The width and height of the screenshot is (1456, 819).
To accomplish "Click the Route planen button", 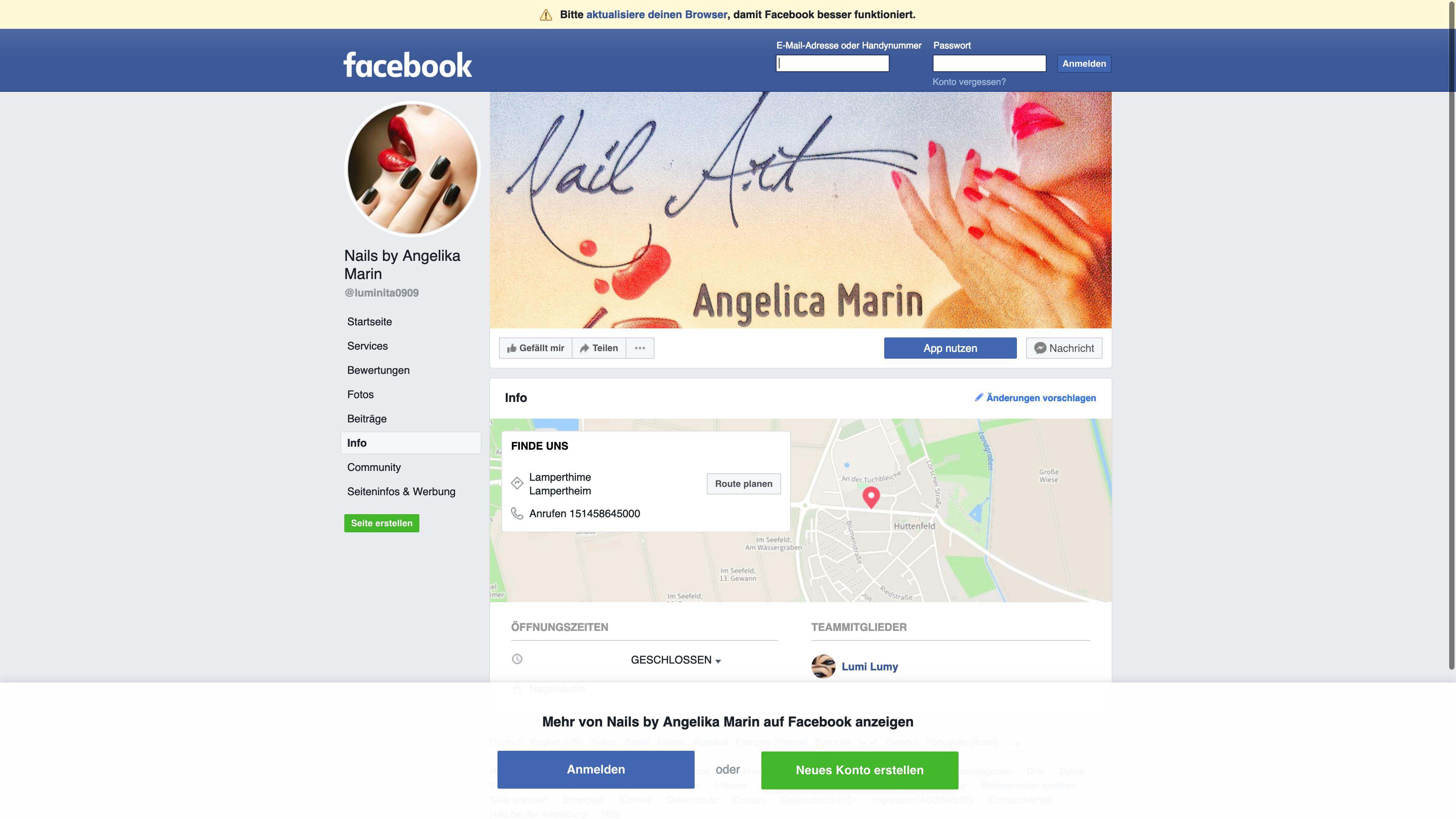I will pos(743,484).
